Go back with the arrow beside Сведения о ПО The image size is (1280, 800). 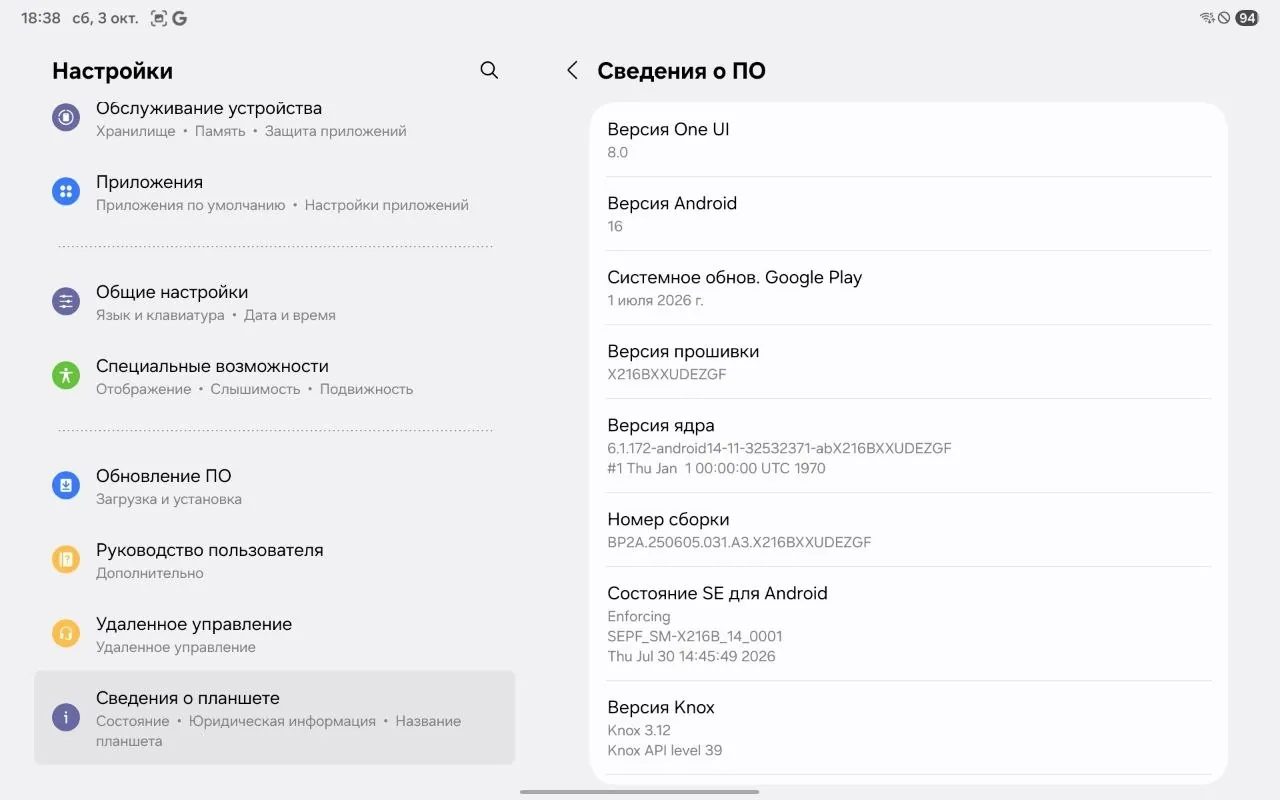[x=572, y=70]
